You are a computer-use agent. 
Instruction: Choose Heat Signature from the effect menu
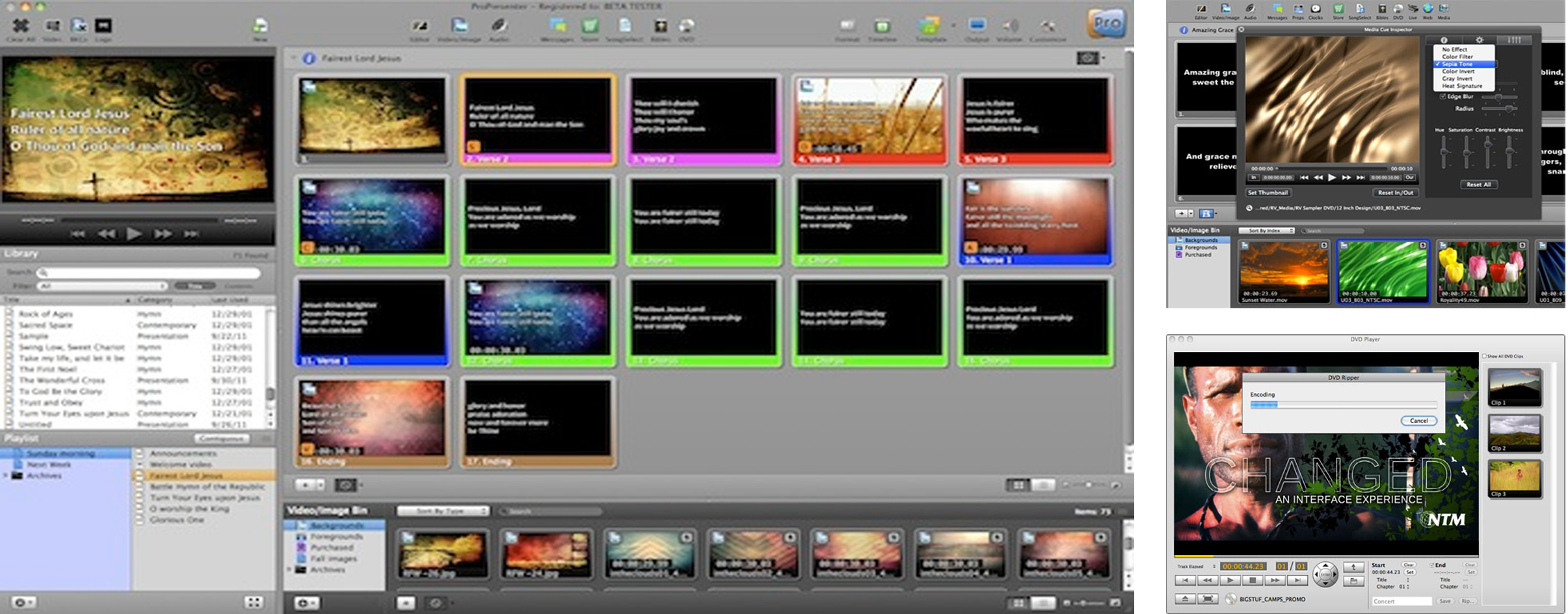pos(1461,86)
